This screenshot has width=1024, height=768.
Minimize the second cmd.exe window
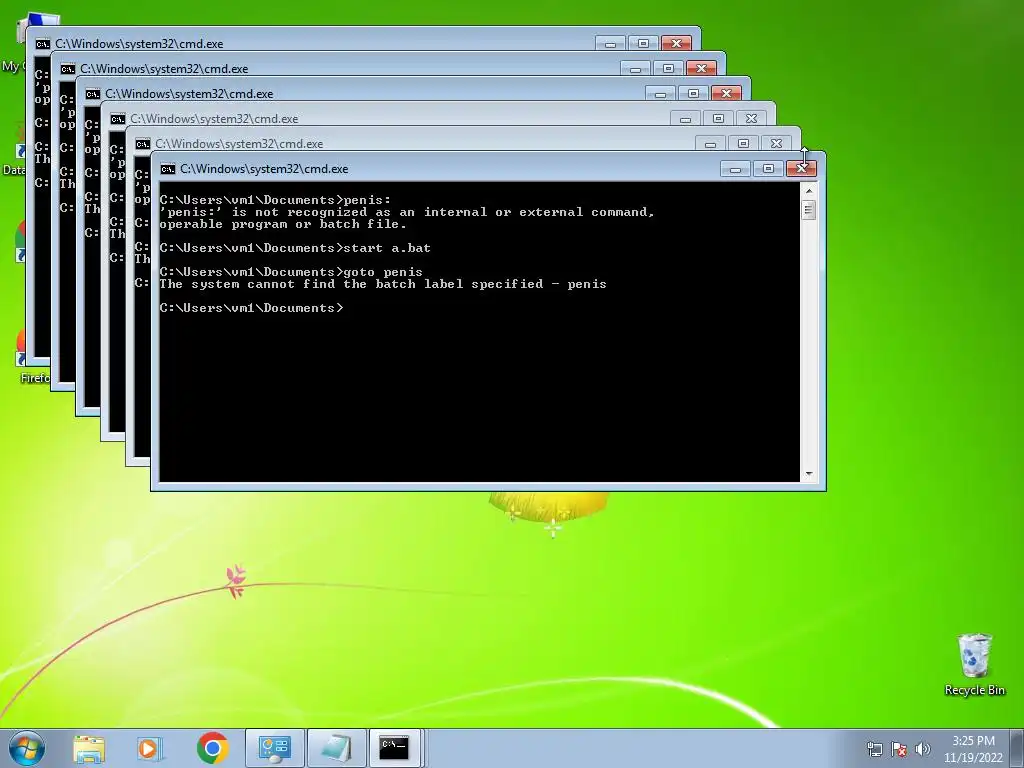[x=635, y=69]
